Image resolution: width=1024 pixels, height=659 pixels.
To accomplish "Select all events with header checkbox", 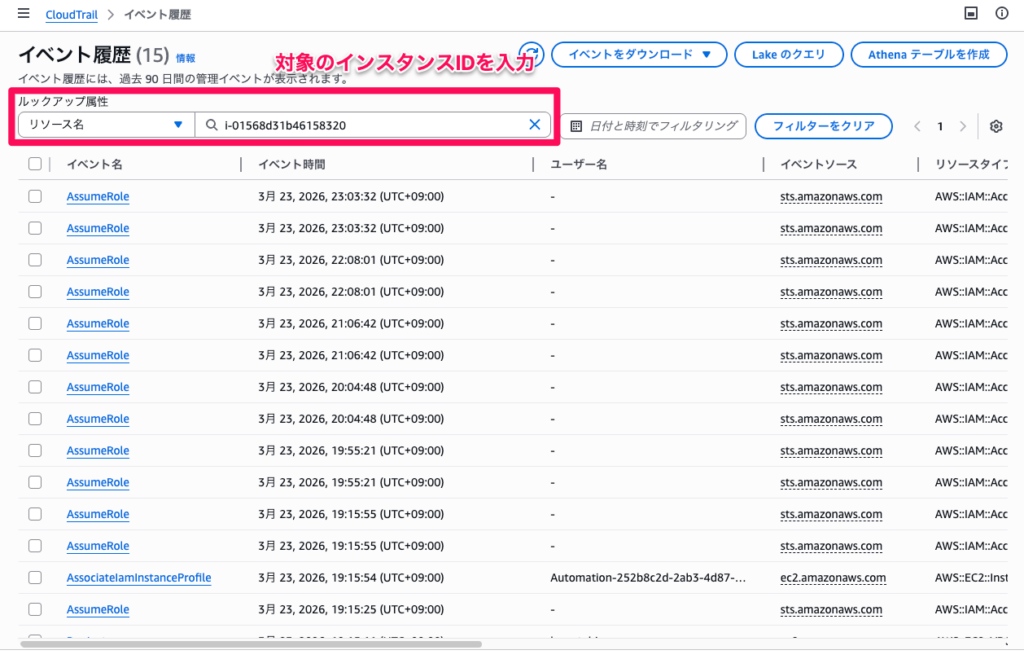I will (x=35, y=164).
